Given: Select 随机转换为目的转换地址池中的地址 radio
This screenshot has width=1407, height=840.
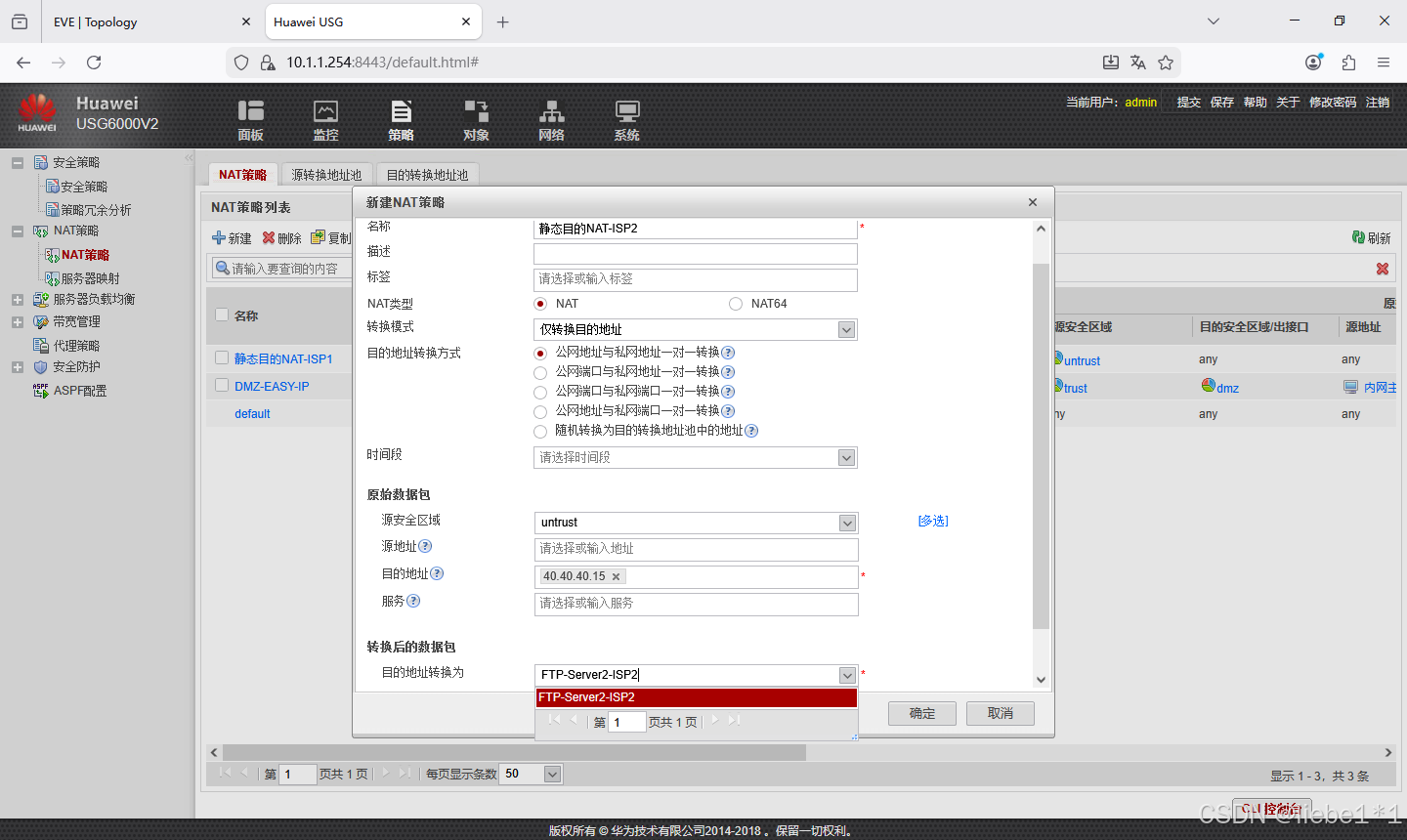Looking at the screenshot, I should click(540, 431).
